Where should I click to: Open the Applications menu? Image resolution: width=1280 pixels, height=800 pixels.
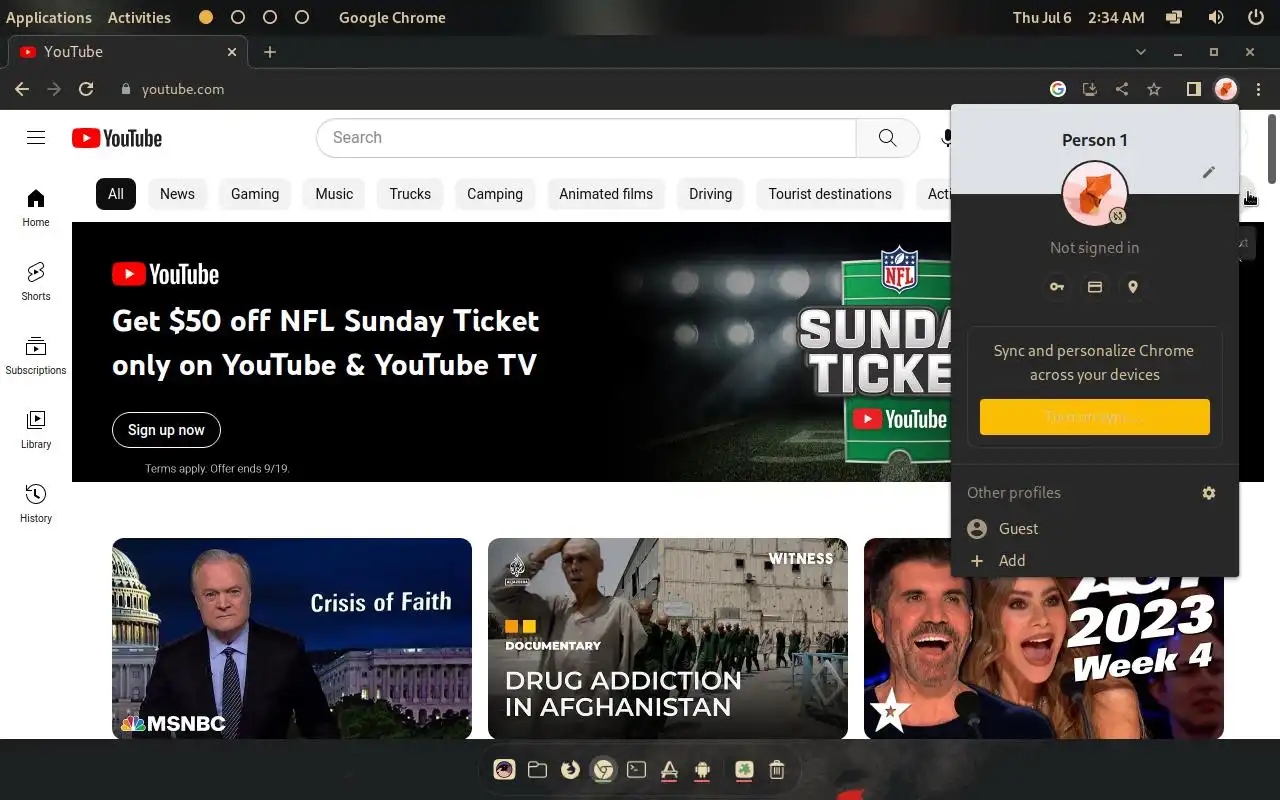tap(49, 17)
